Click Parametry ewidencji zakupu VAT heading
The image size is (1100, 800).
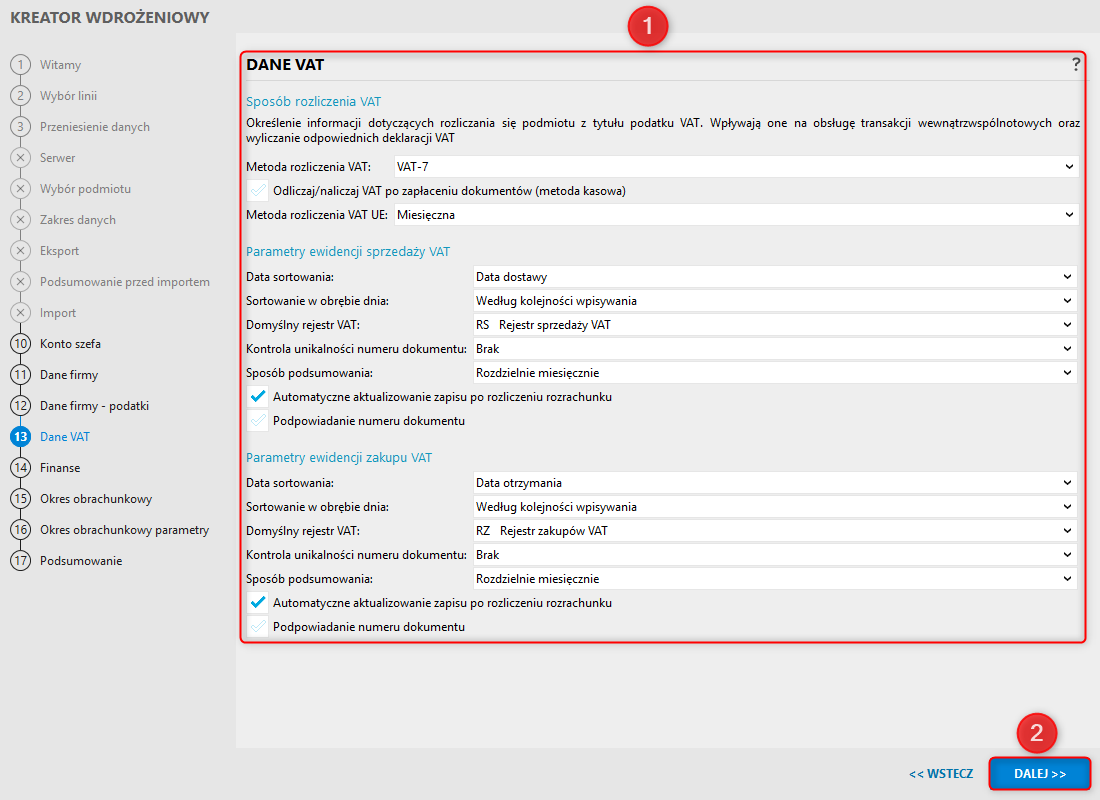(339, 458)
